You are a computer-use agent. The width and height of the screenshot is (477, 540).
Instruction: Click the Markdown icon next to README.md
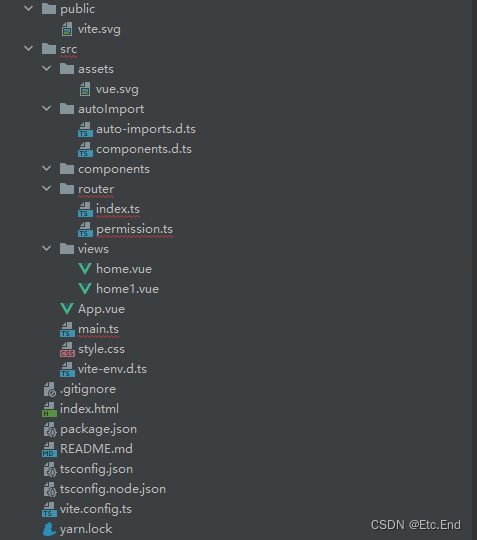[x=49, y=449]
